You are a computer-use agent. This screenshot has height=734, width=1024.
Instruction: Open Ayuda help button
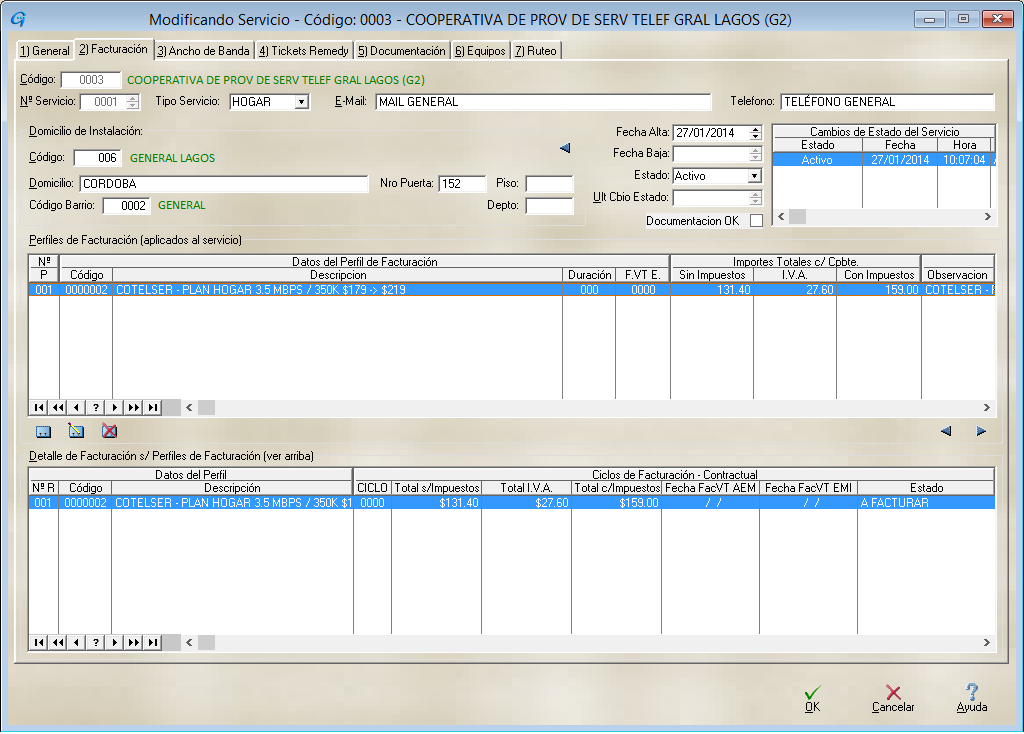(x=972, y=700)
